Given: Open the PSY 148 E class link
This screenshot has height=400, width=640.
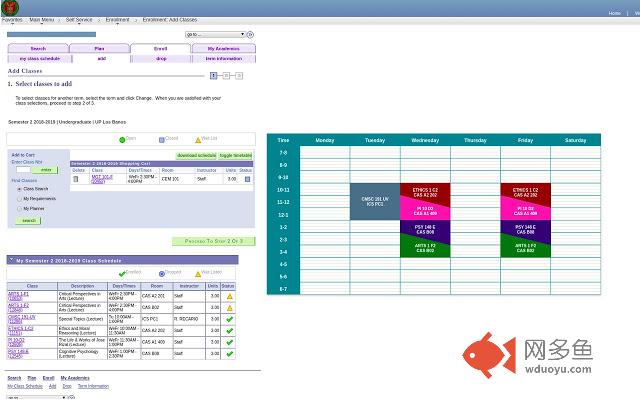Looking at the screenshot, I should coord(18,353).
